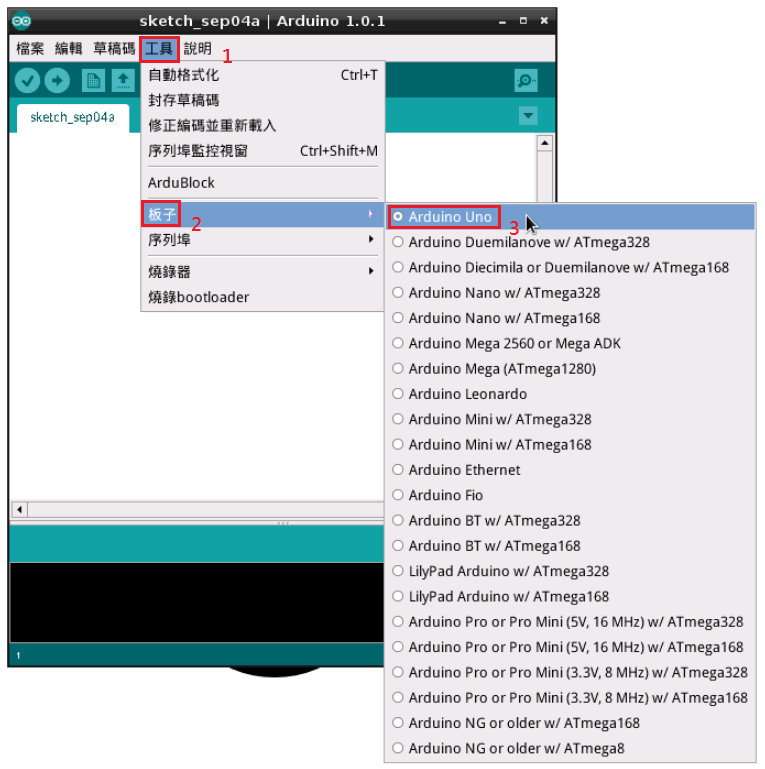Select Arduino Ethernet board
Viewport: 765px width, 769px height.
[570, 470]
